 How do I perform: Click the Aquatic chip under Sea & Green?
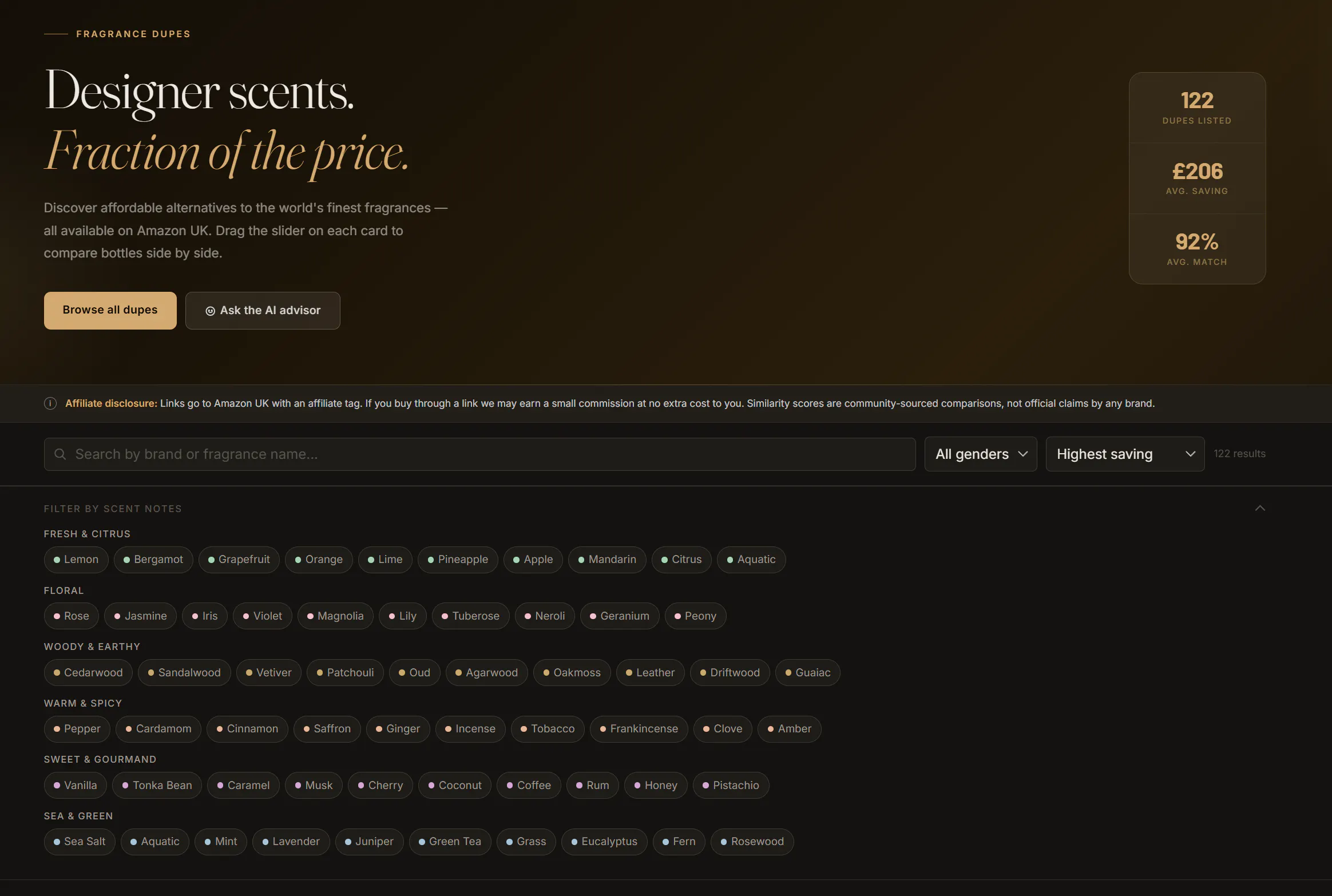(155, 842)
